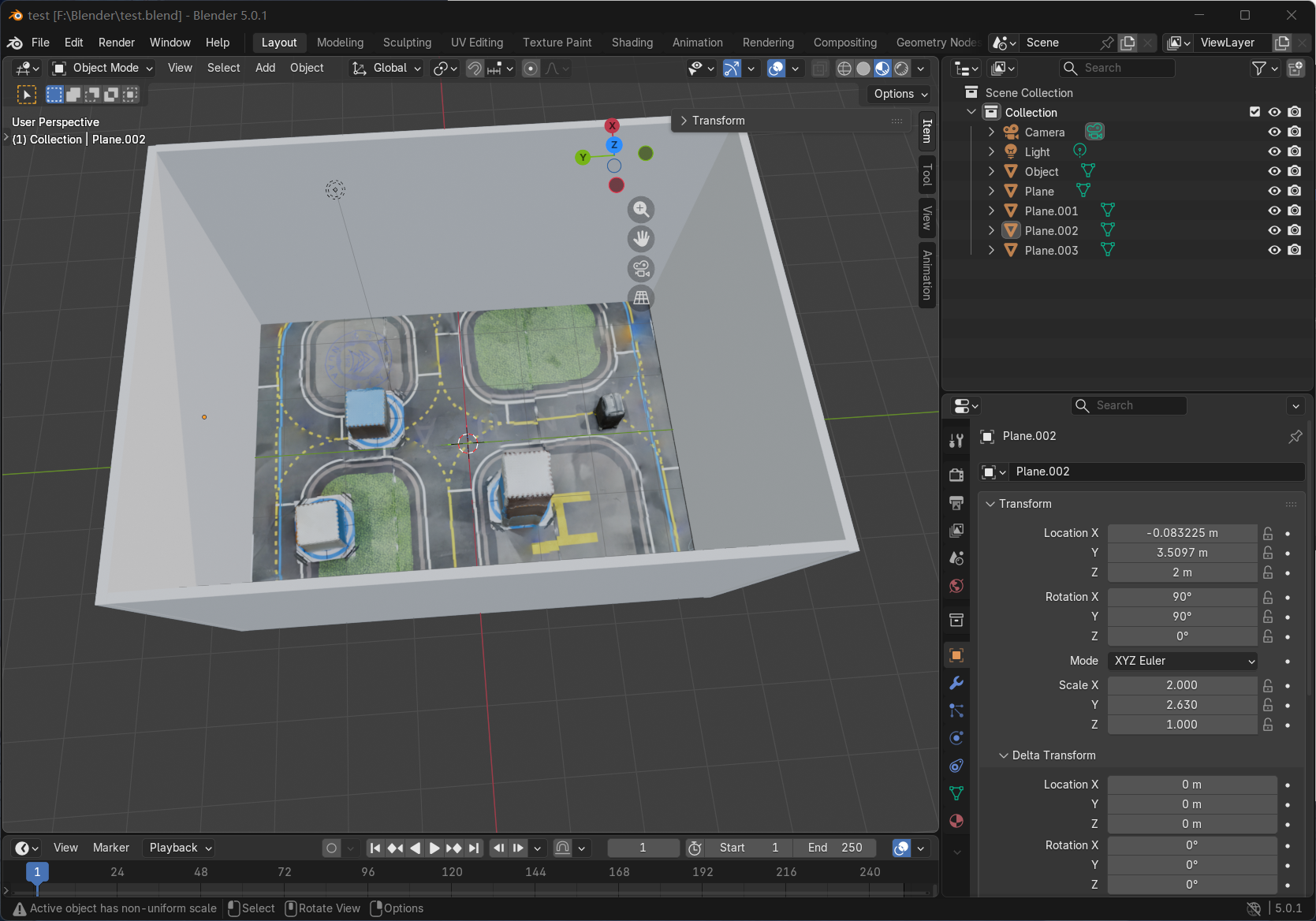Switch to the Sculpting workspace tab
Screen dimensions: 1316x921
tap(407, 43)
